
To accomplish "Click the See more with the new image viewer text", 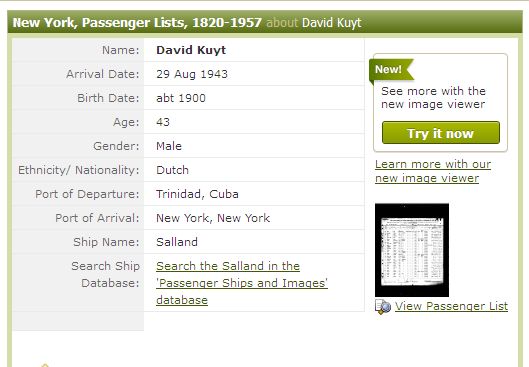I will pos(433,97).
